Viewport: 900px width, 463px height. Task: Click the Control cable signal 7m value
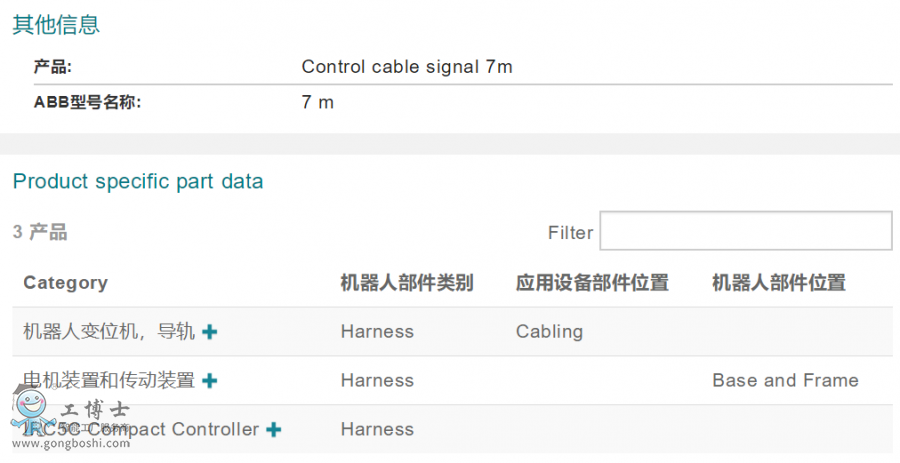(x=406, y=68)
